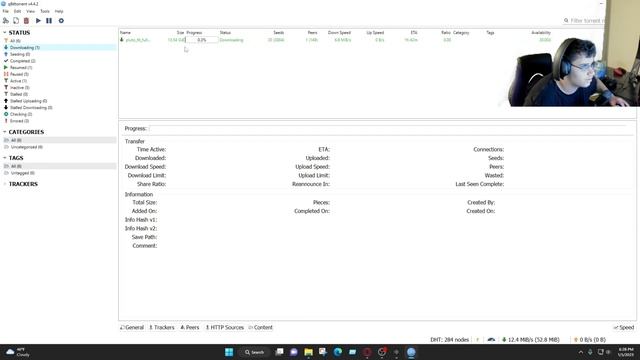Select the Stalled status filter

click(19, 94)
